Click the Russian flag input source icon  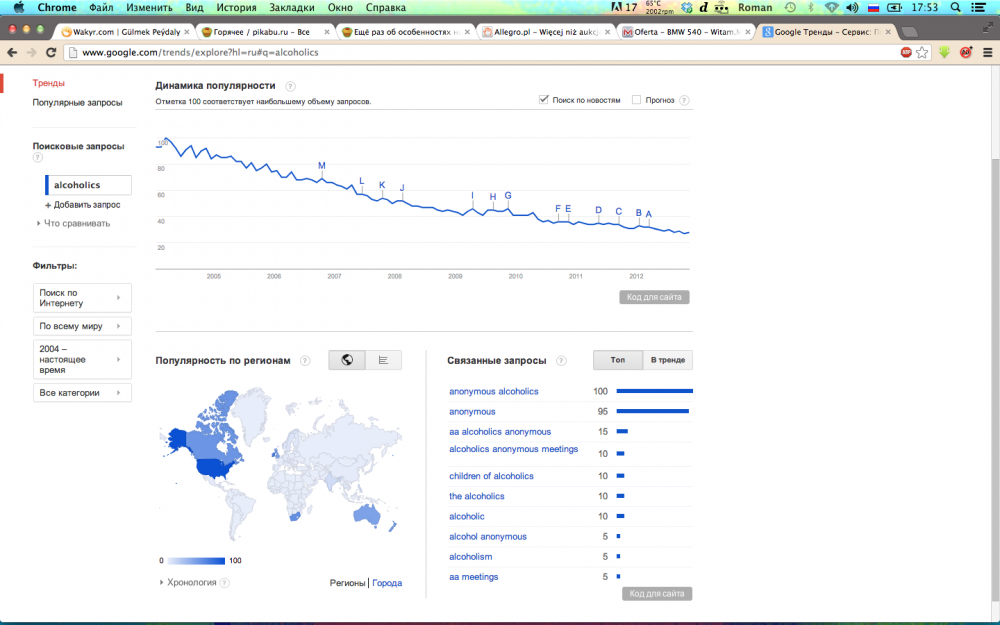(874, 8)
